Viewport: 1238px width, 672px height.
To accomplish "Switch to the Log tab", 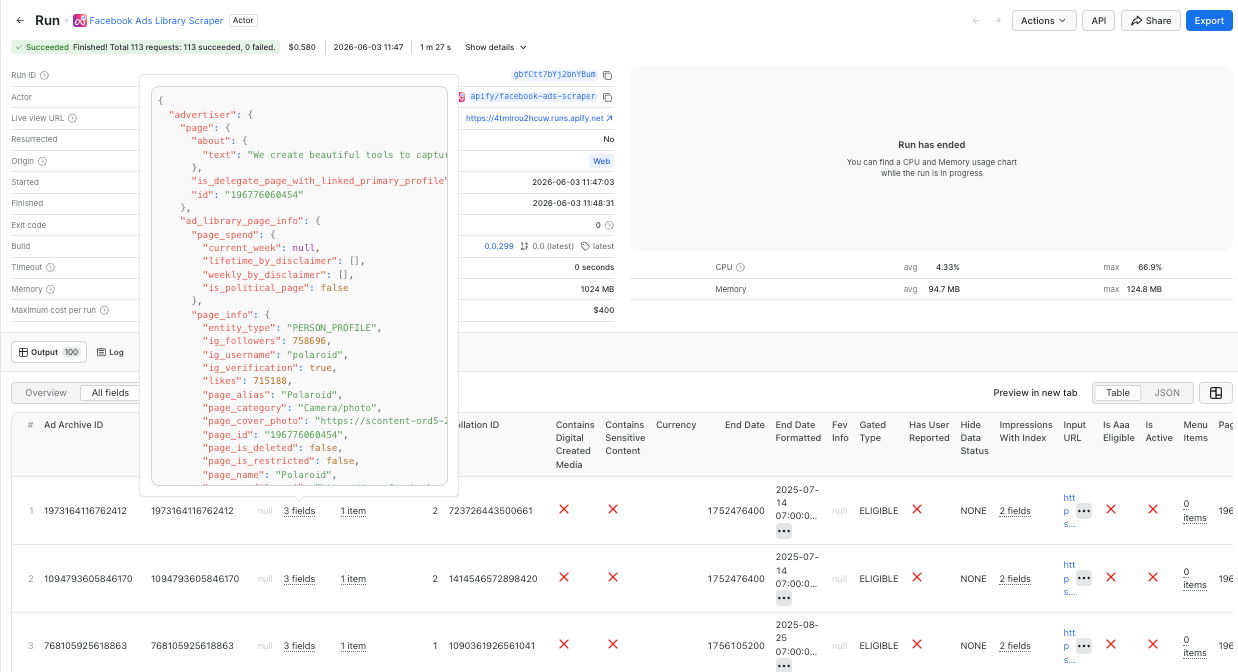I will [x=110, y=352].
